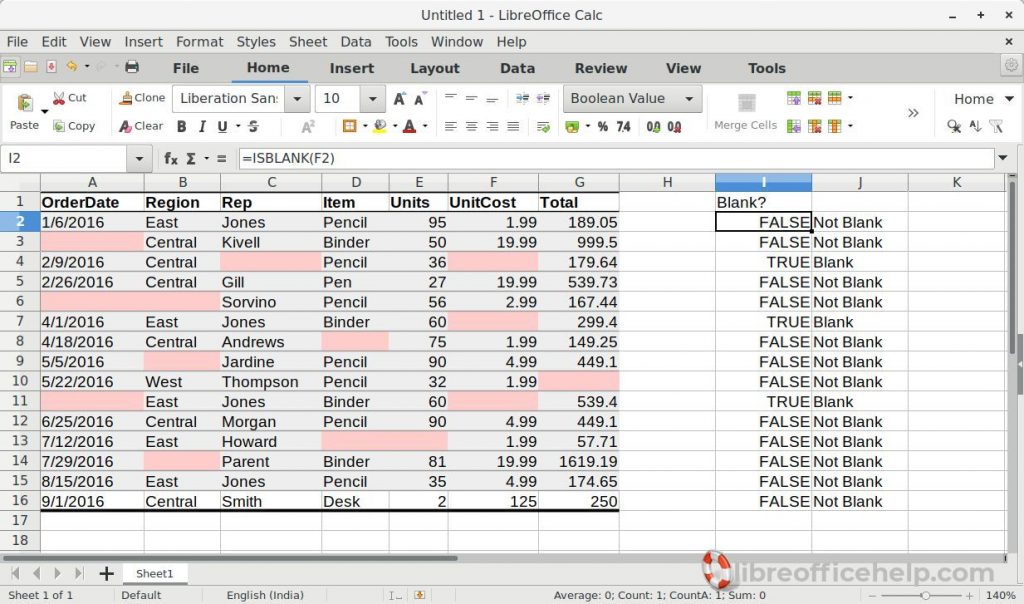Click the Strikethrough formatting icon
The height and width of the screenshot is (604, 1024).
click(253, 126)
